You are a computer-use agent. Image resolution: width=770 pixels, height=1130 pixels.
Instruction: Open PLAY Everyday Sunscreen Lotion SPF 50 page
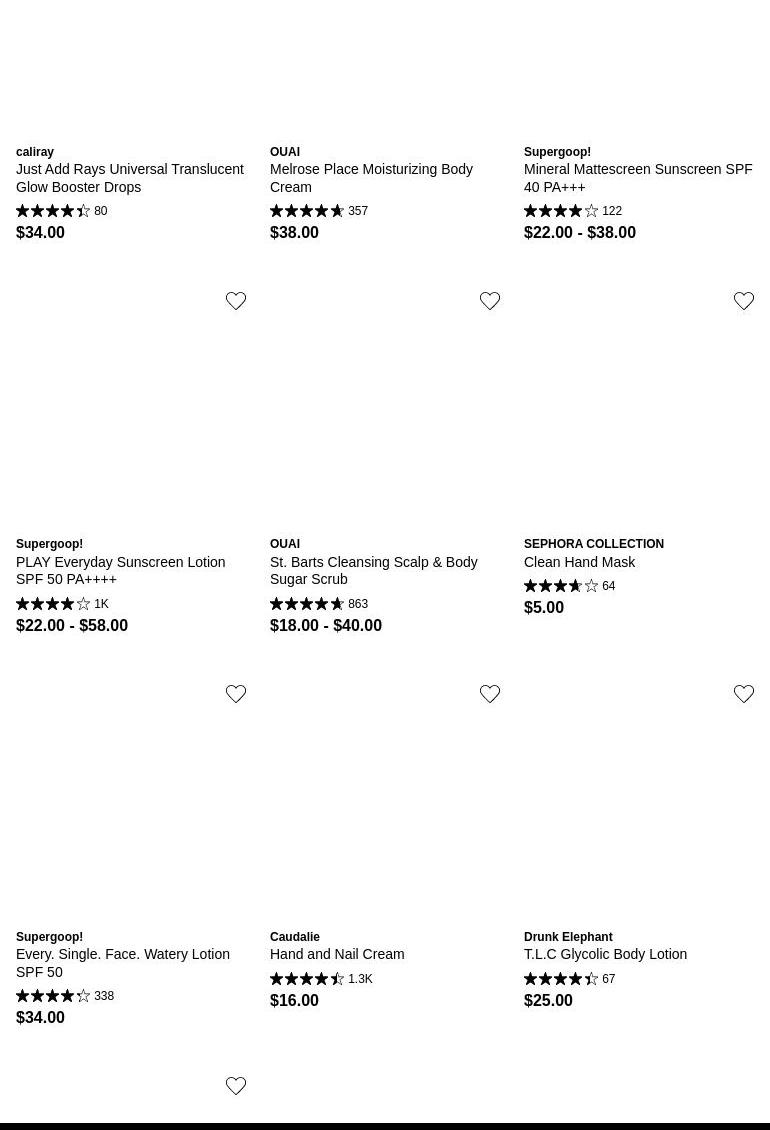pyautogui.click(x=120, y=570)
